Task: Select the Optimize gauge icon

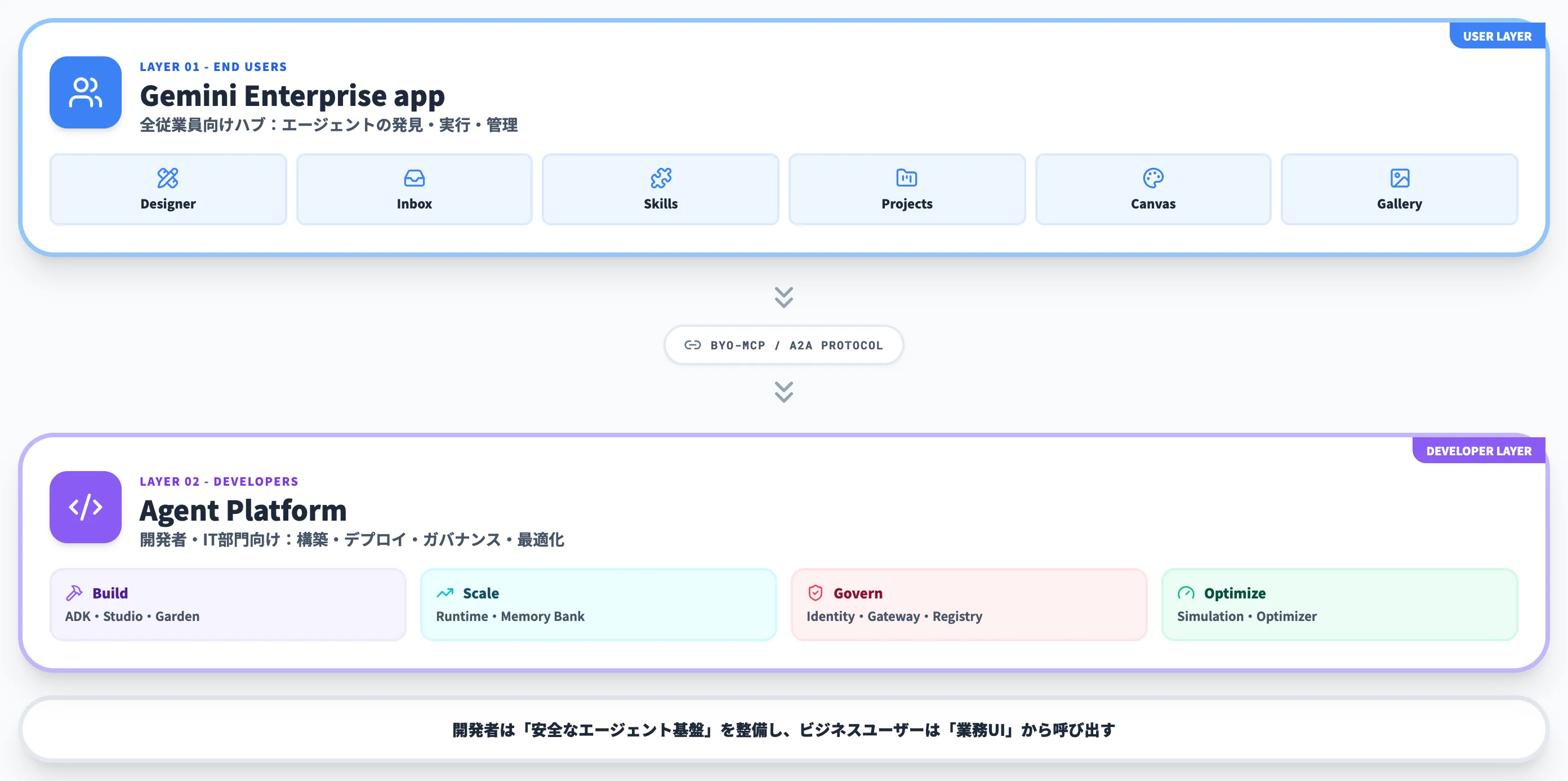Action: (x=1186, y=592)
